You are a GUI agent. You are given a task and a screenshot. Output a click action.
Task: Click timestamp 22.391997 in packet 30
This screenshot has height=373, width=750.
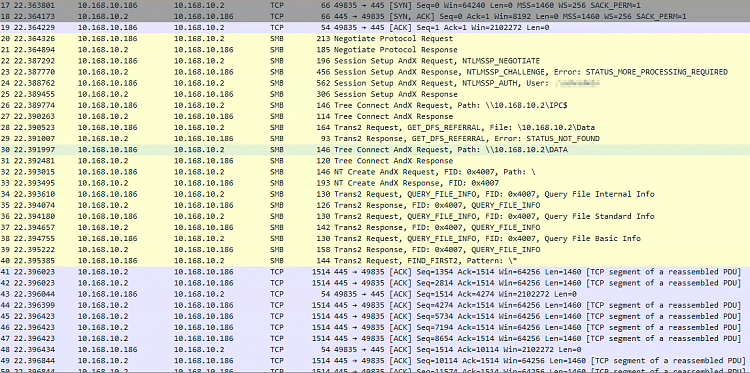34,150
